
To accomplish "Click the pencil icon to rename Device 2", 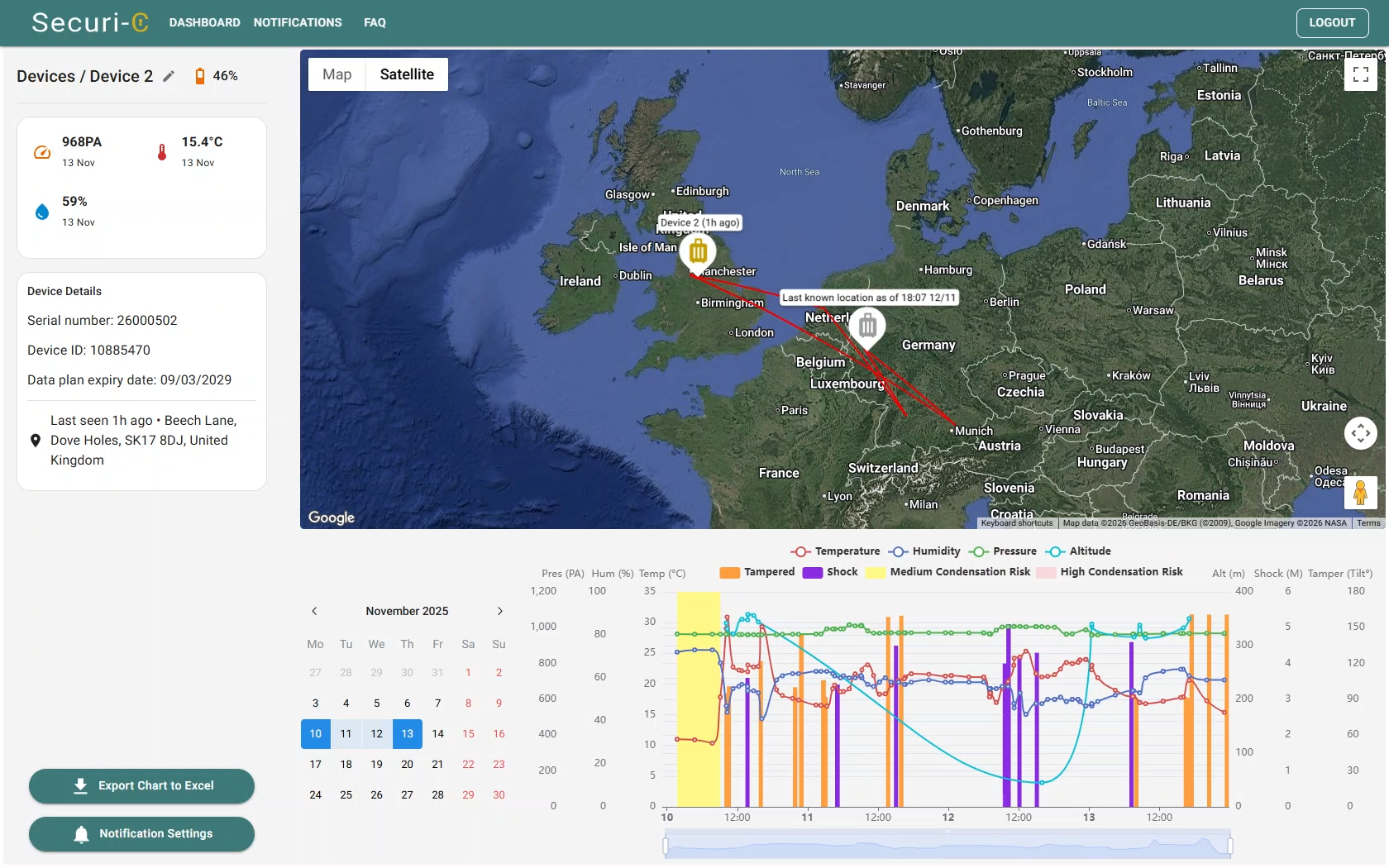I will coord(169,76).
